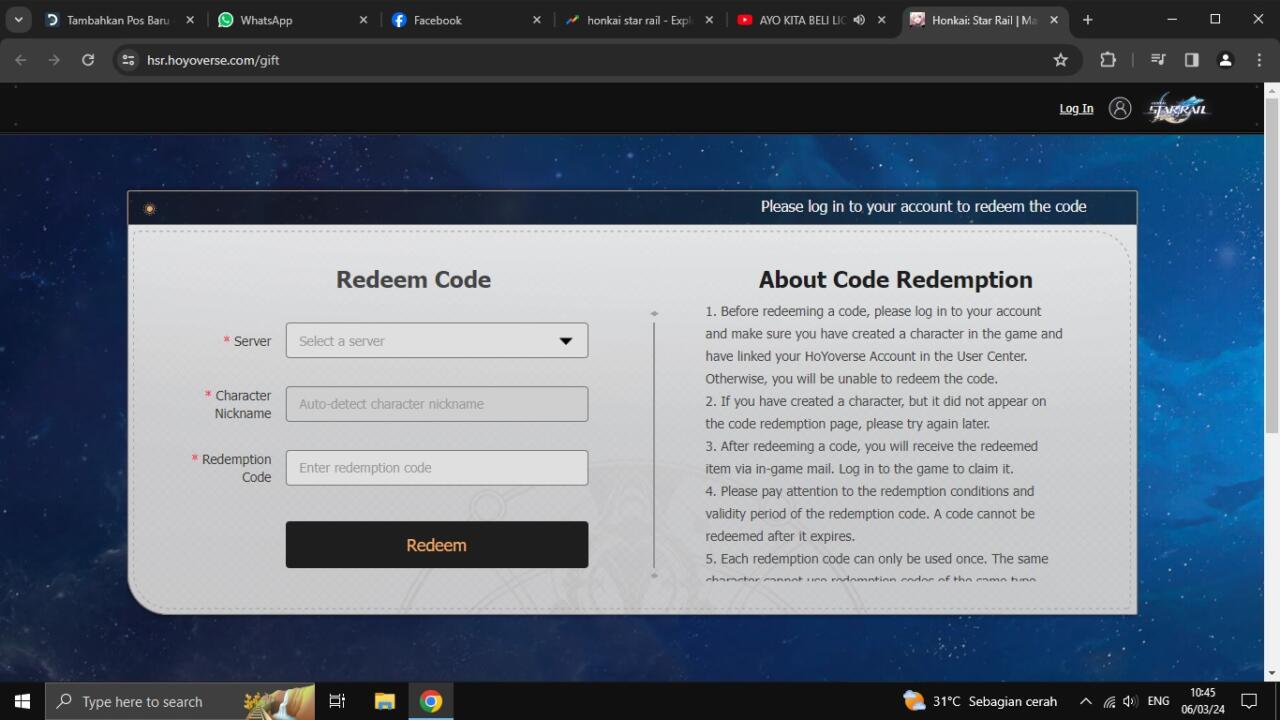Open the Chrome three-dot menu

coord(1259,60)
